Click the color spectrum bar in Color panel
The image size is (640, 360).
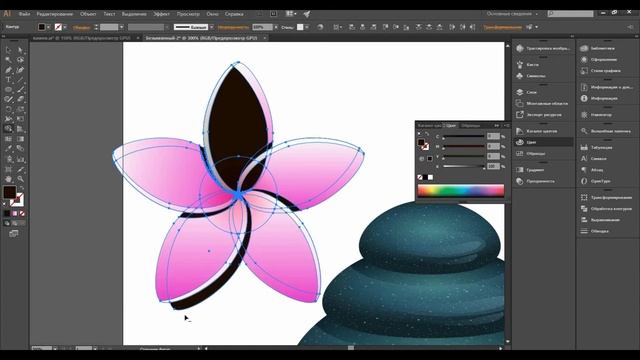click(x=461, y=191)
